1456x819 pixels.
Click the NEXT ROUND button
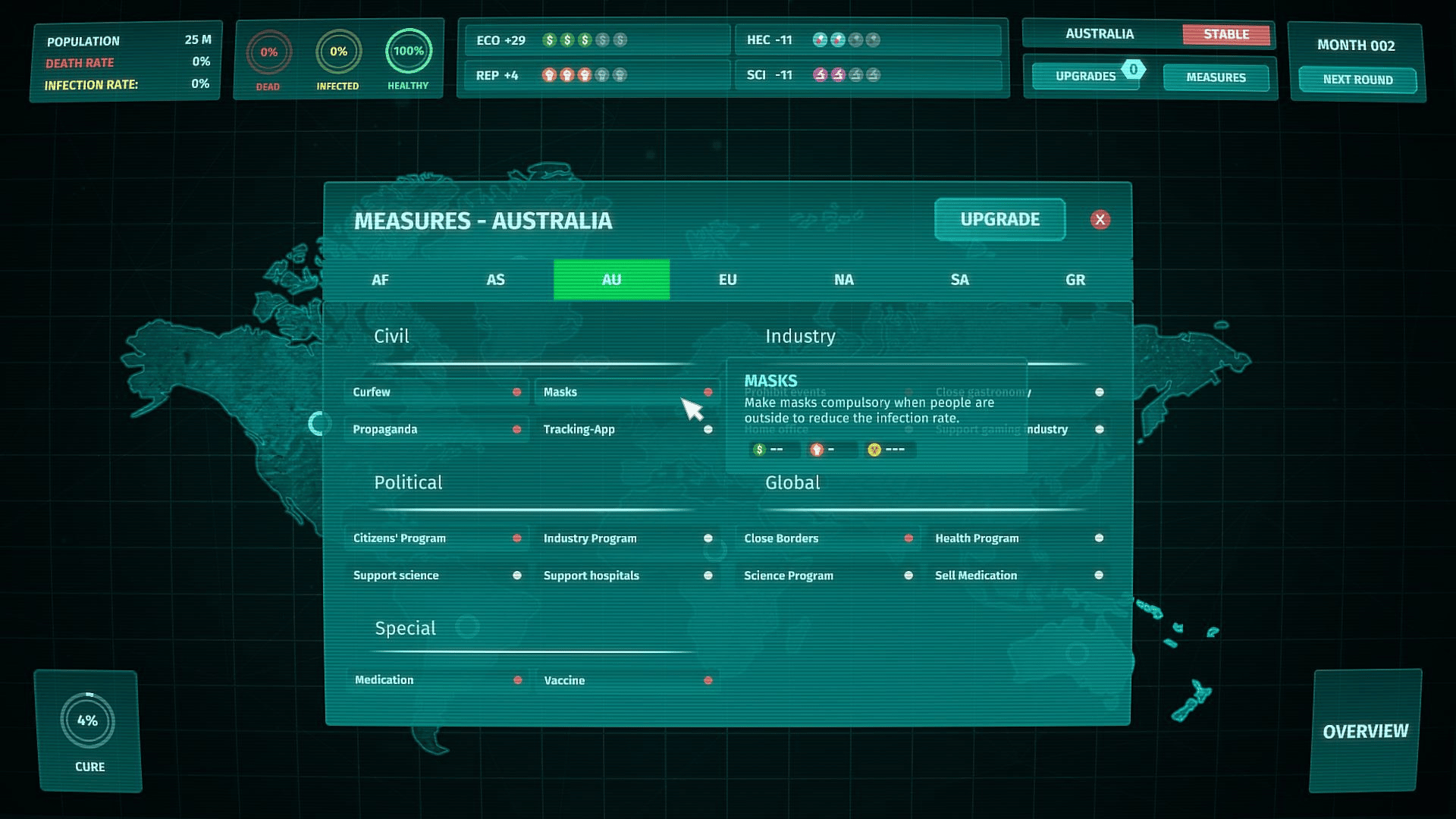pyautogui.click(x=1357, y=80)
